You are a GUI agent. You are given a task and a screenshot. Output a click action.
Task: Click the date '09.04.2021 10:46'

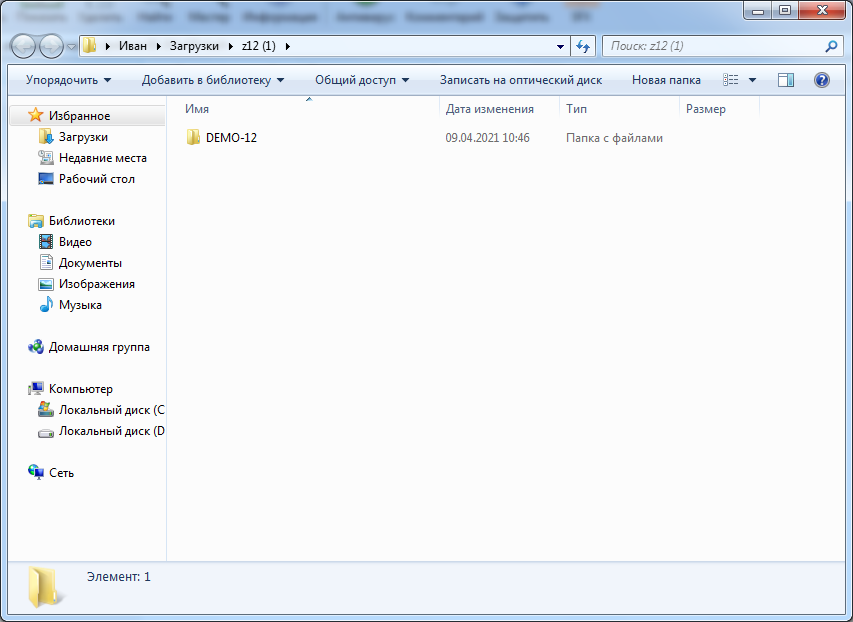pyautogui.click(x=487, y=138)
